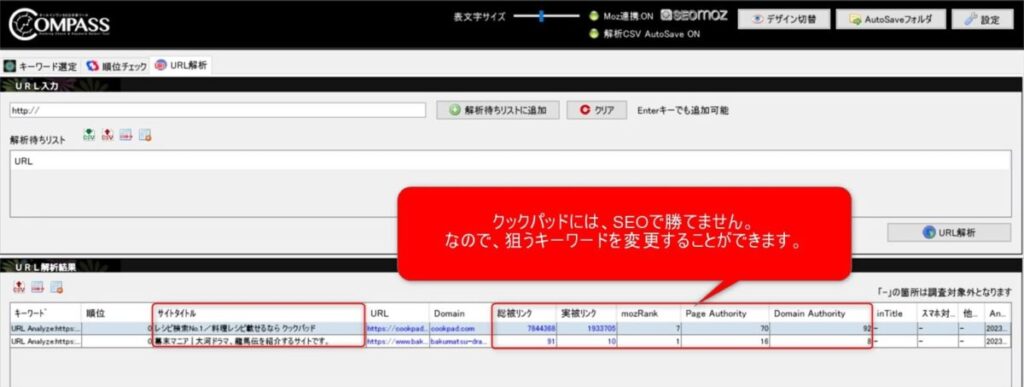Click the COMPASS logo

[59, 24]
